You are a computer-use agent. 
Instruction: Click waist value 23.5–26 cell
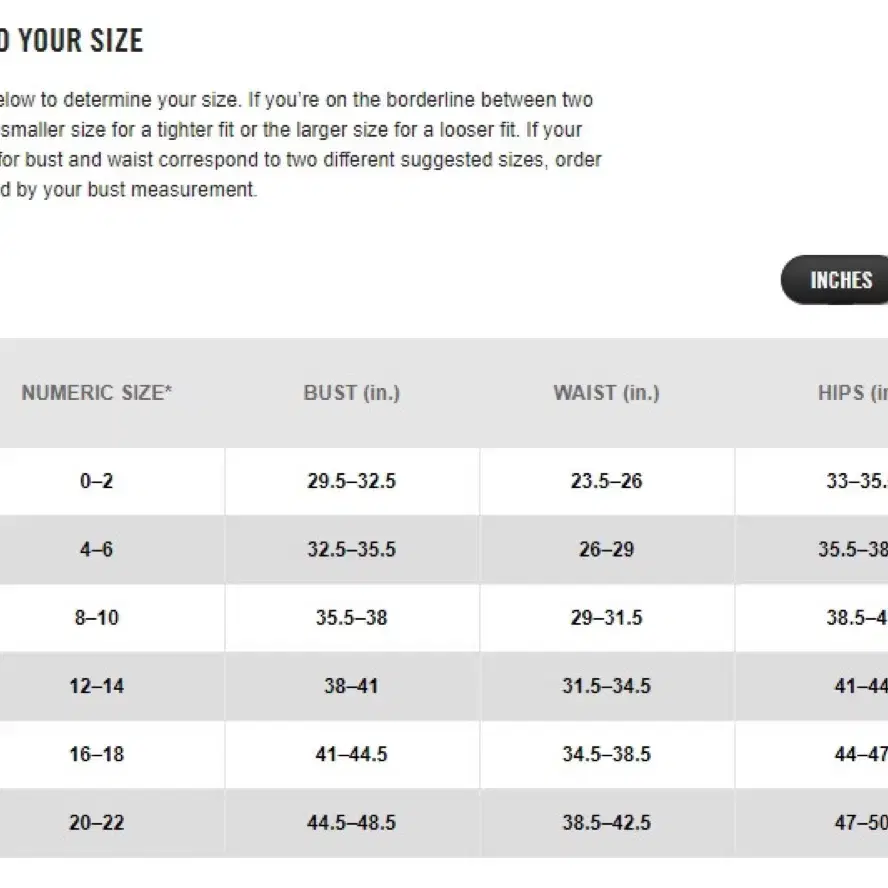pos(607,481)
